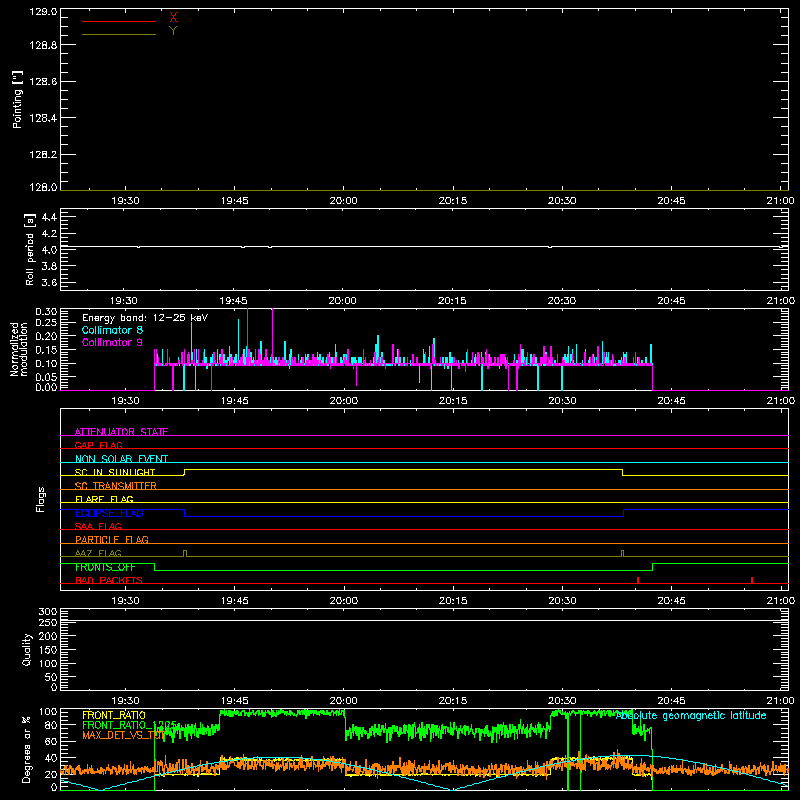
Task: Click the green FRONTS_OFF label
Action: point(105,567)
